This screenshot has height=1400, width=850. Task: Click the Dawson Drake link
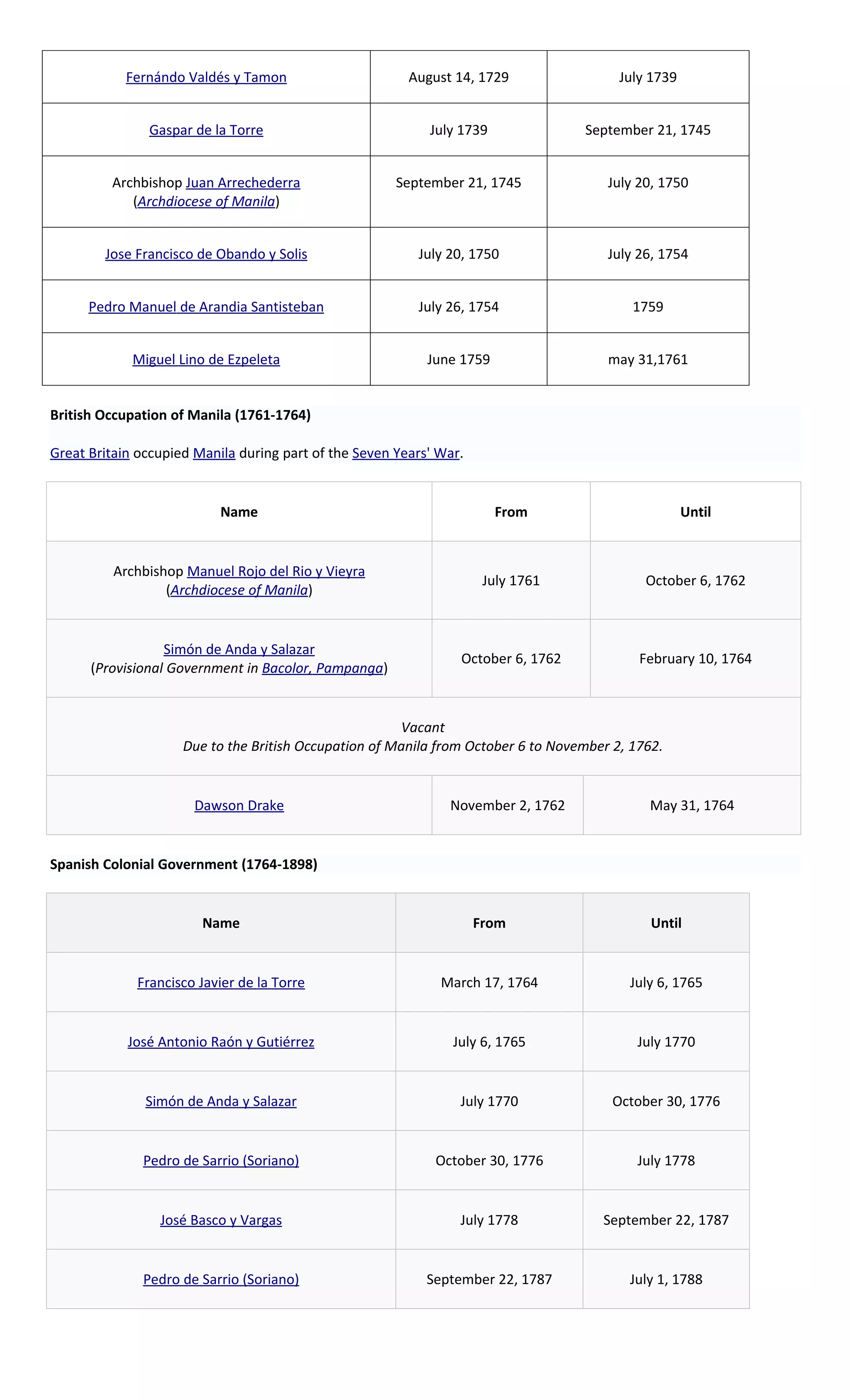point(239,806)
